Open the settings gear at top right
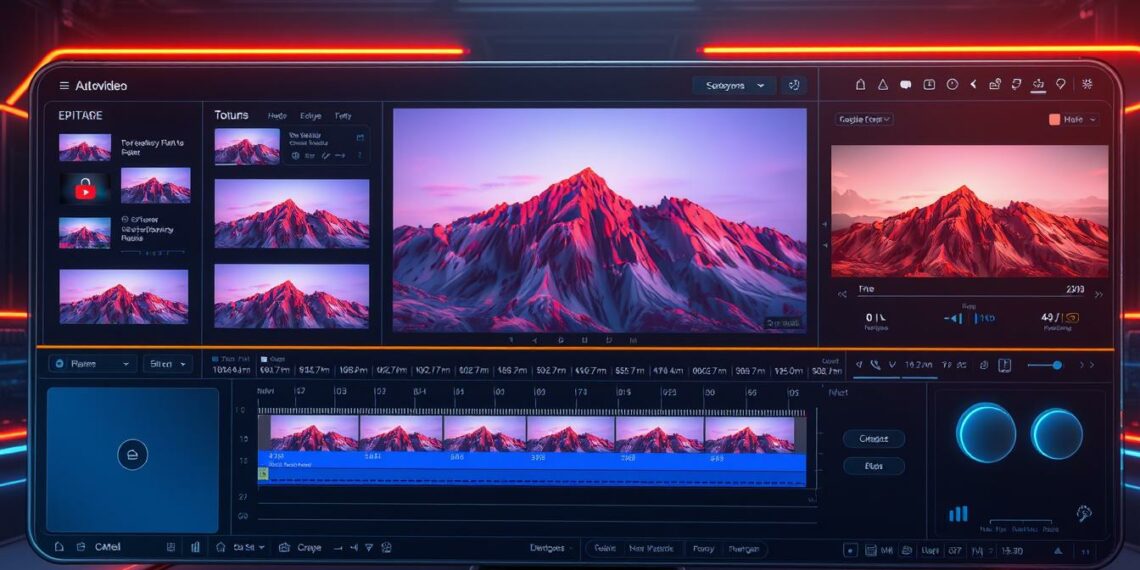The width and height of the screenshot is (1140, 570). pos(1087,84)
